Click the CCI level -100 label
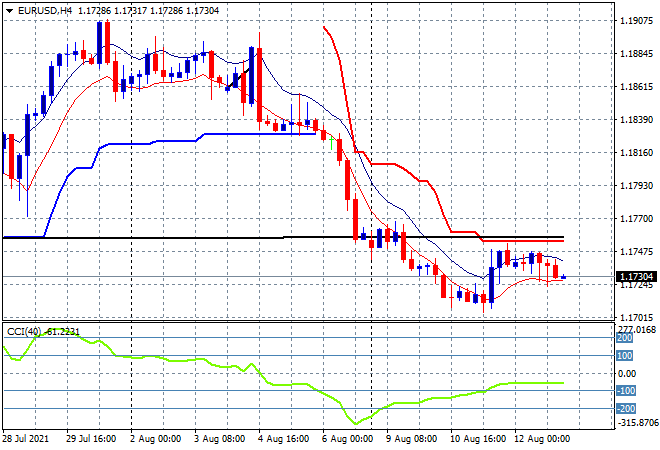The image size is (660, 450). (x=625, y=391)
